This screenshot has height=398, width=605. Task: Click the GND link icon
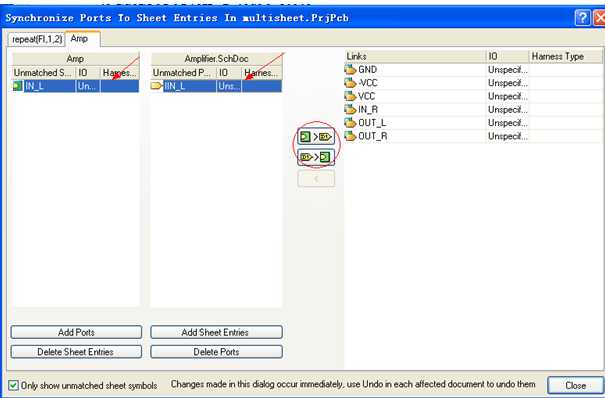350,69
